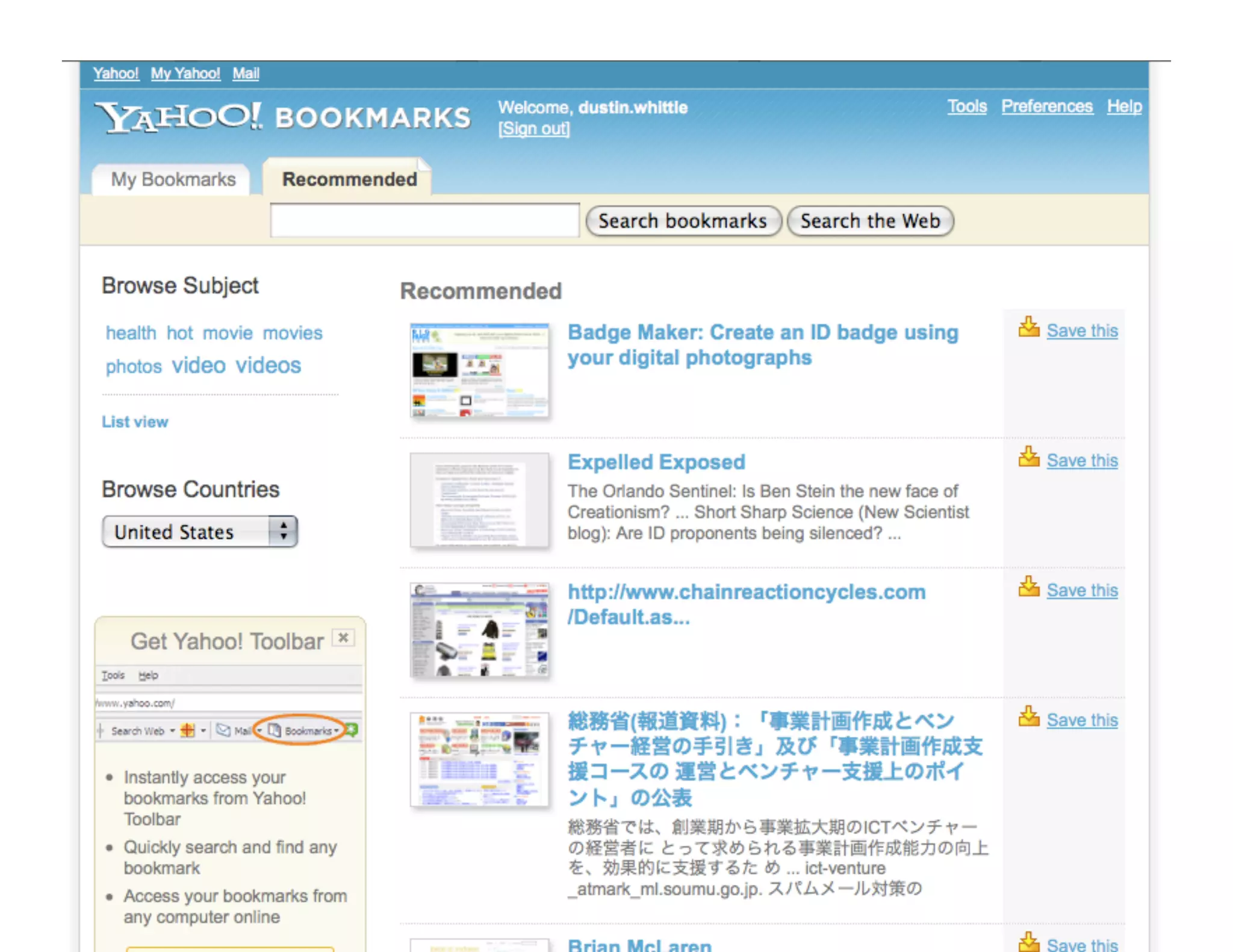1233x952 pixels.
Task: Open the Yahoo! link in top bar
Action: click(x=116, y=73)
